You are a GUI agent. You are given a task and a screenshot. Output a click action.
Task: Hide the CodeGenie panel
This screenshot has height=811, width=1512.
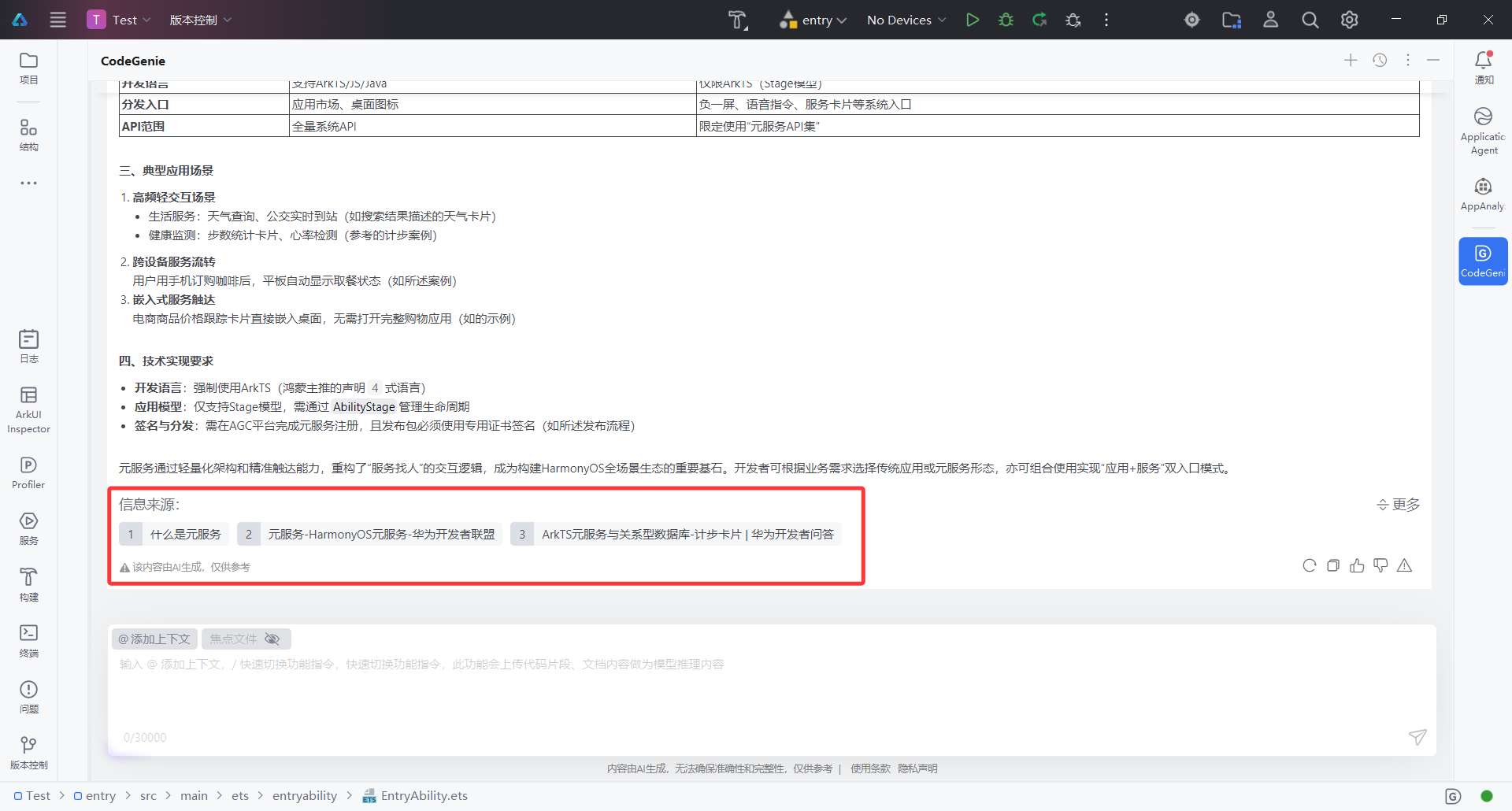1433,61
